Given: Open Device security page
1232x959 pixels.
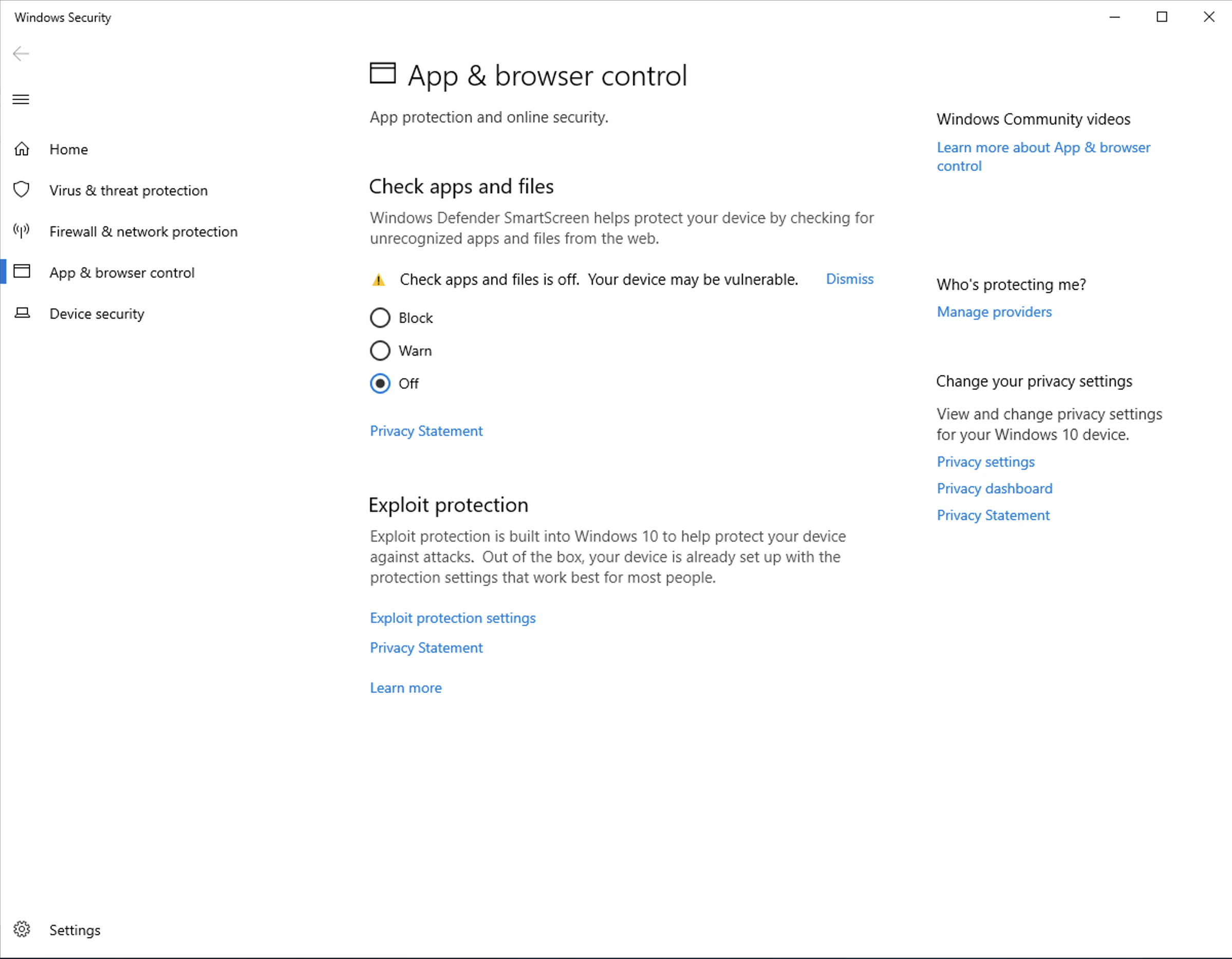Looking at the screenshot, I should 97,314.
